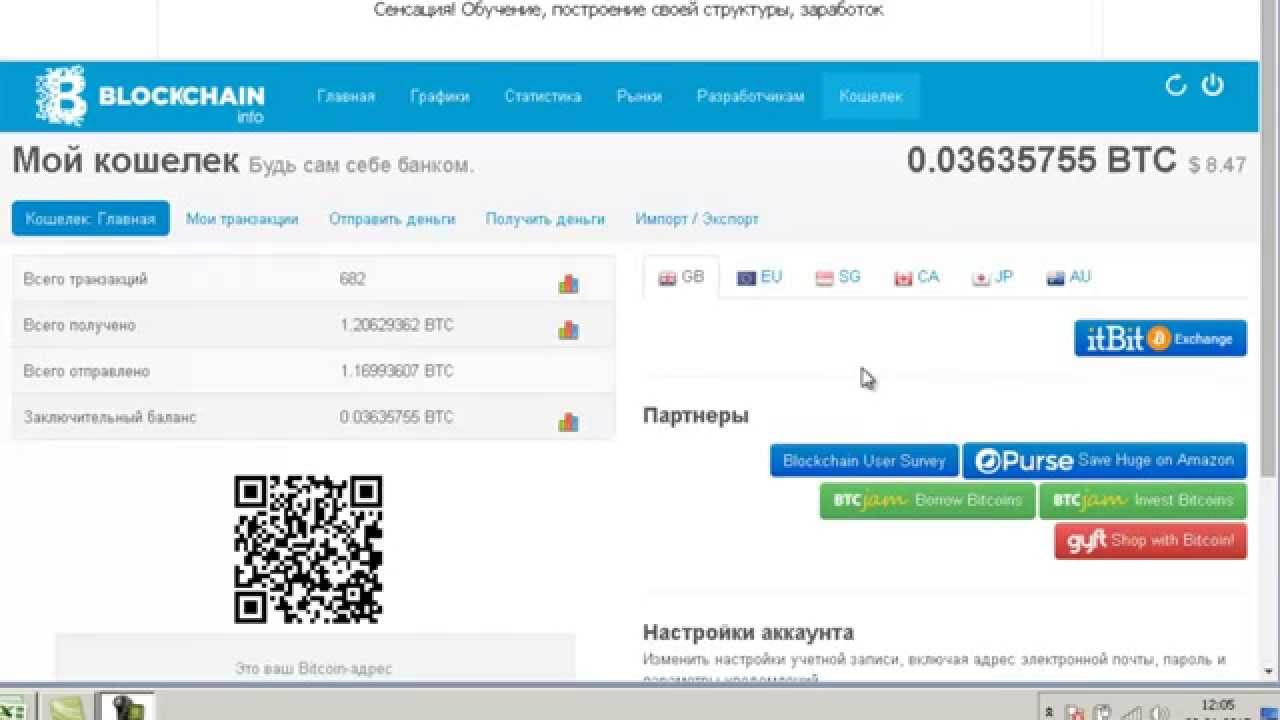Go to Получить деньги tab
The image size is (1280, 720).
click(545, 218)
